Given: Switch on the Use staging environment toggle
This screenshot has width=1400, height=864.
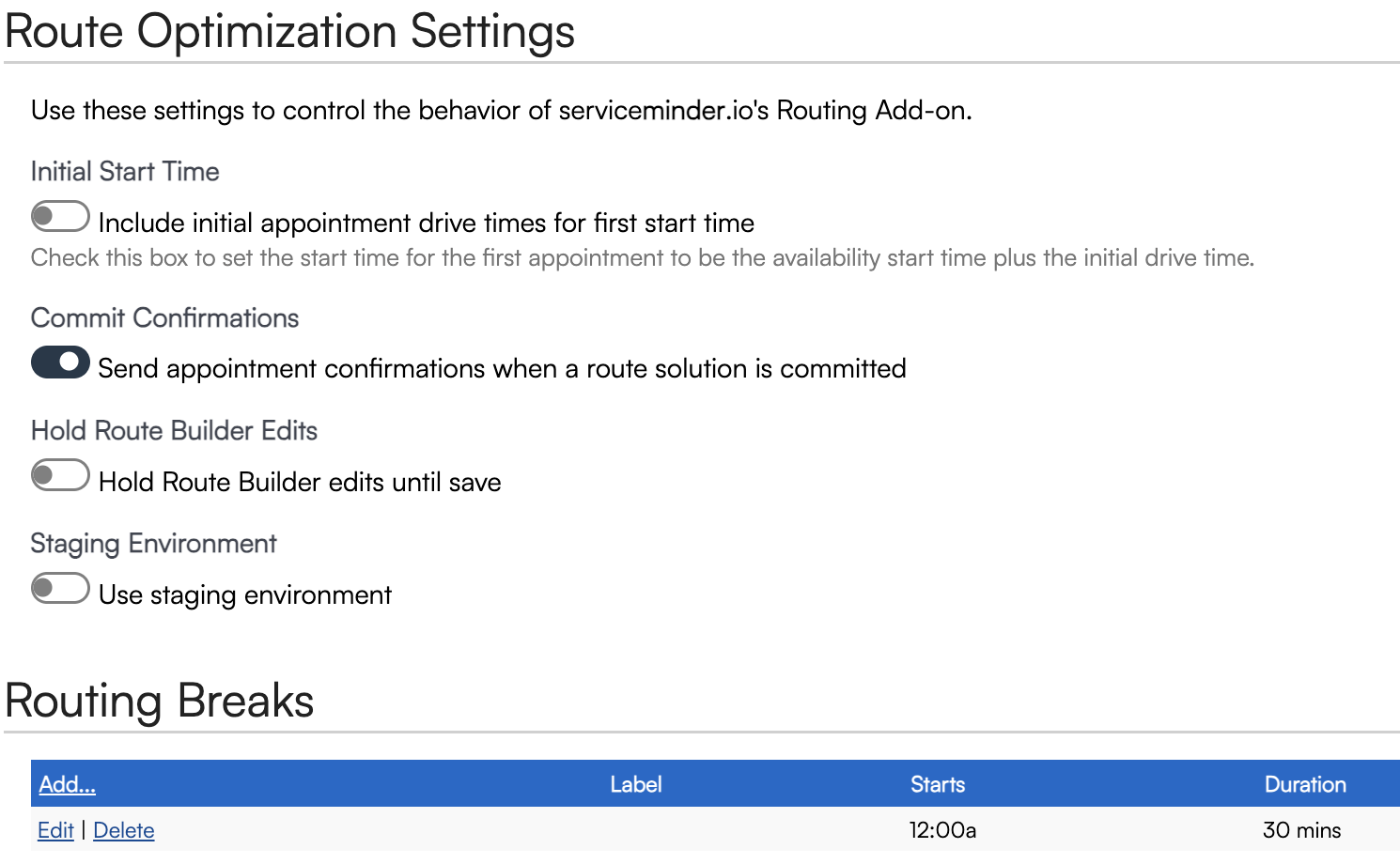Looking at the screenshot, I should (60, 589).
